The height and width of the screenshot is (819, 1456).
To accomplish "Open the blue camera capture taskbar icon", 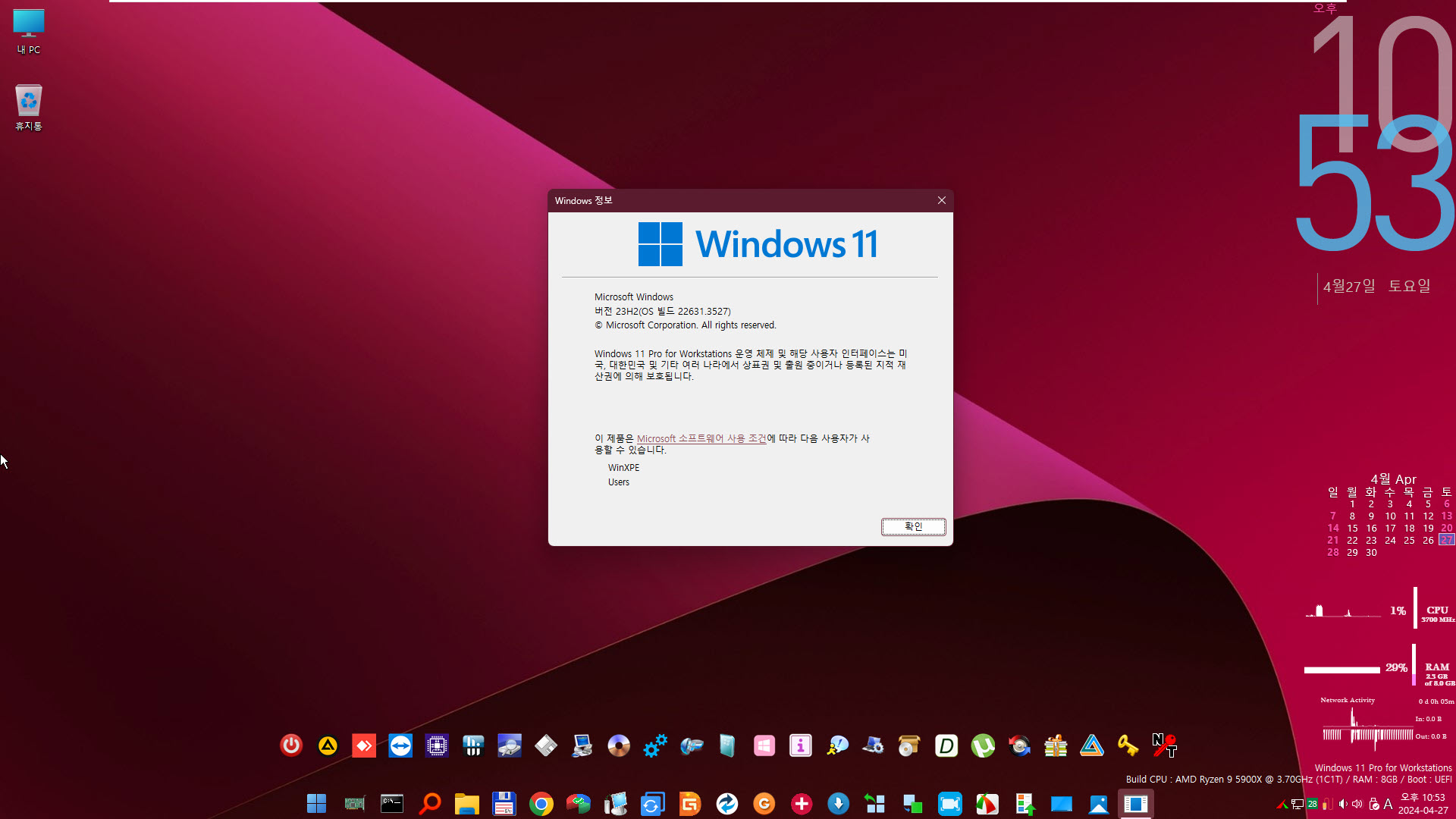I will 950,804.
